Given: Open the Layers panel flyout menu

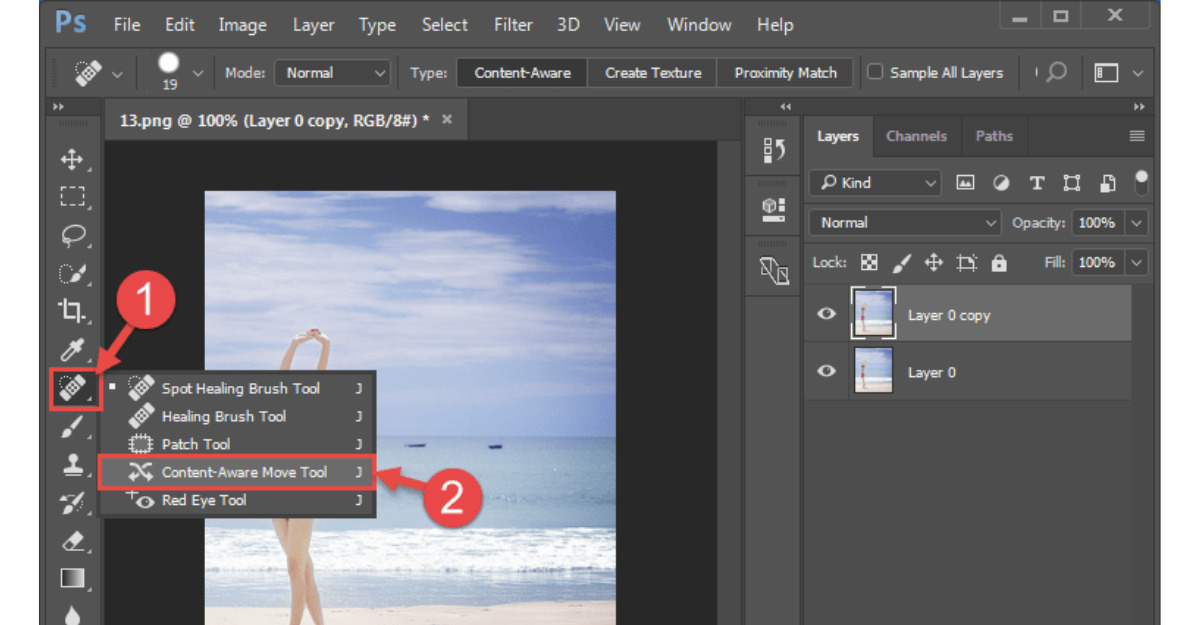Looking at the screenshot, I should pyautogui.click(x=1136, y=136).
